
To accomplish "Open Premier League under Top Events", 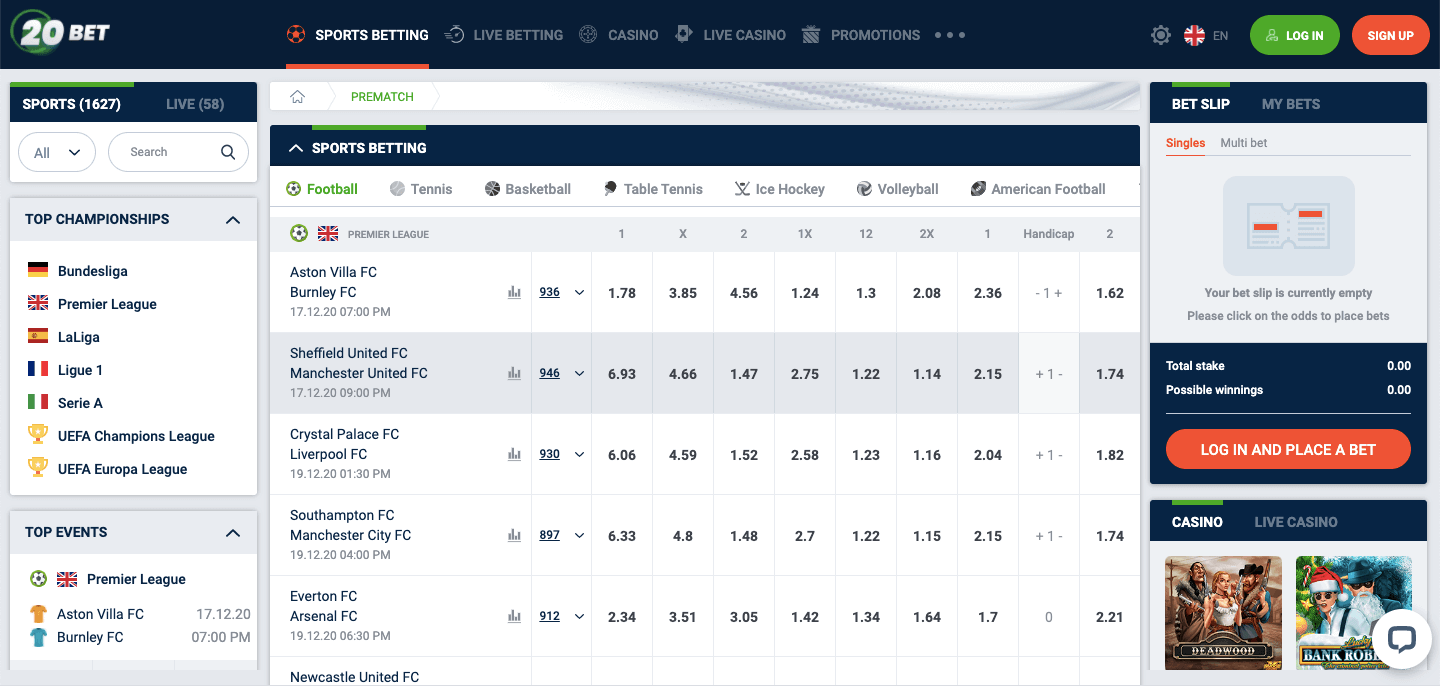I will coord(136,579).
